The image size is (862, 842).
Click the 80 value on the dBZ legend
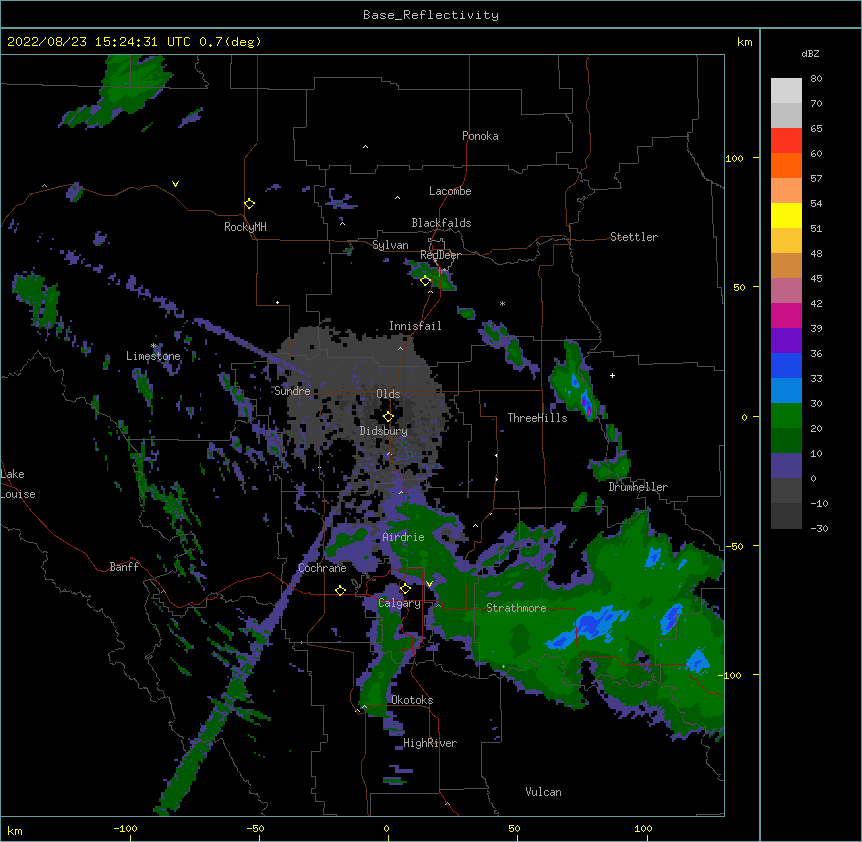click(816, 79)
